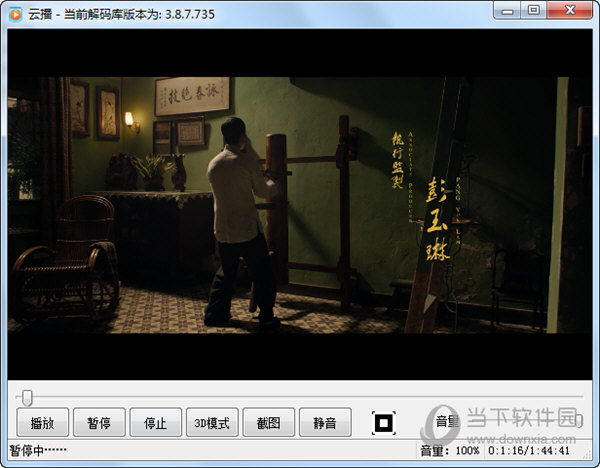Click the 音量 volume label
This screenshot has height=468, width=600.
(x=447, y=421)
